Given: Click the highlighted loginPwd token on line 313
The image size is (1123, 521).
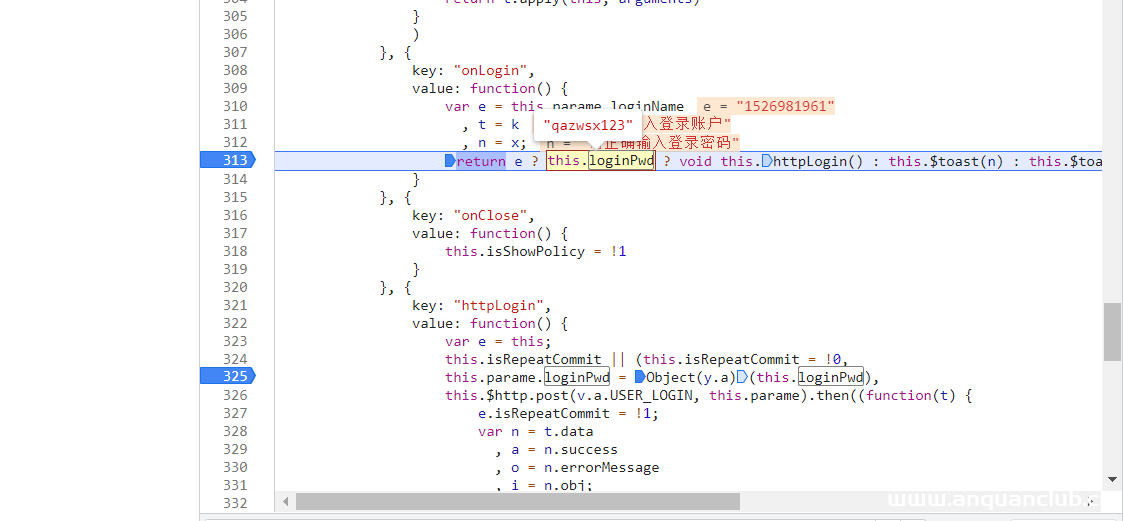Looking at the screenshot, I should click(621, 161).
